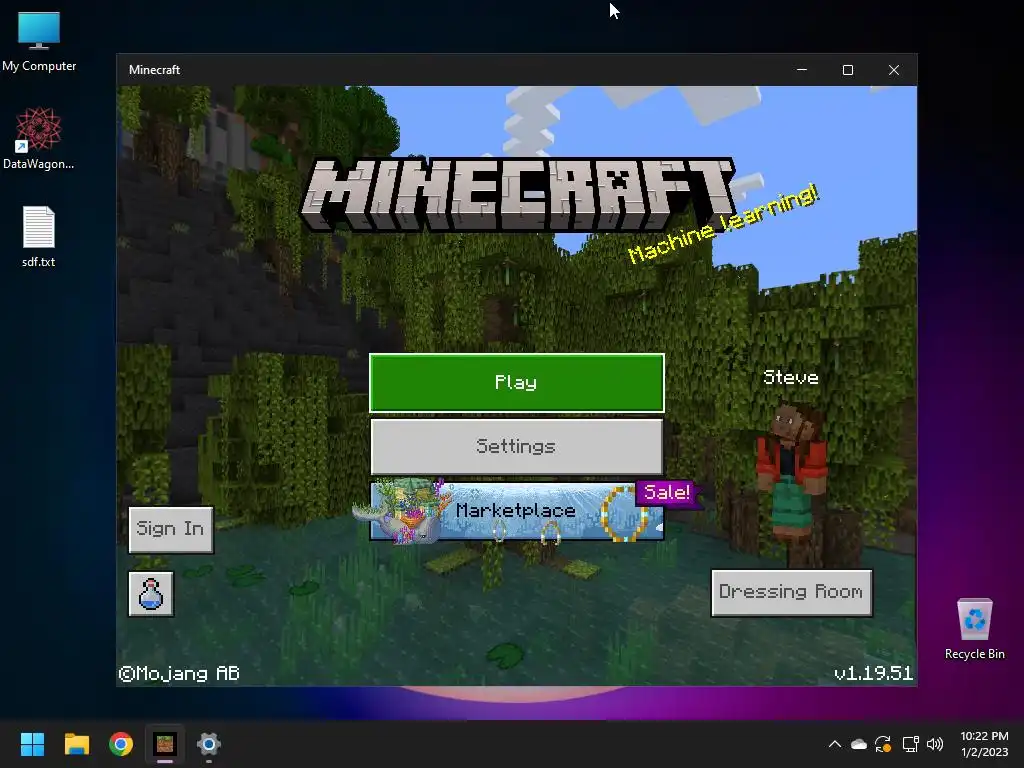This screenshot has width=1024, height=768.
Task: Click the Steve name label
Action: 791,377
